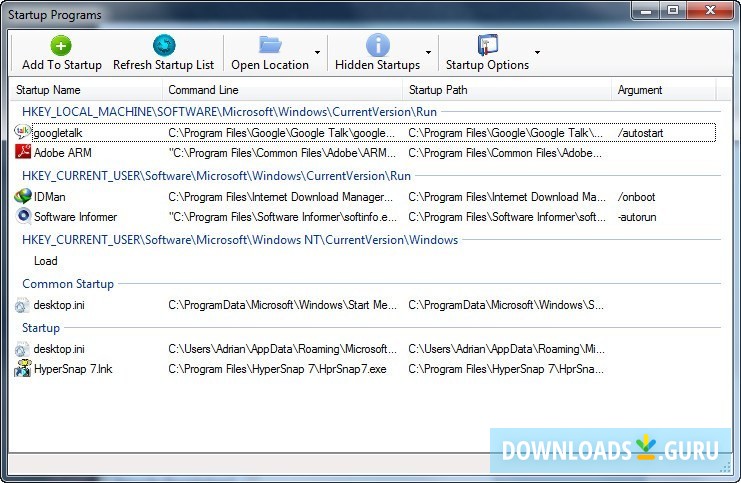The image size is (741, 483).
Task: Open the dropdown arrow next to Open Location
Action: click(x=318, y=52)
